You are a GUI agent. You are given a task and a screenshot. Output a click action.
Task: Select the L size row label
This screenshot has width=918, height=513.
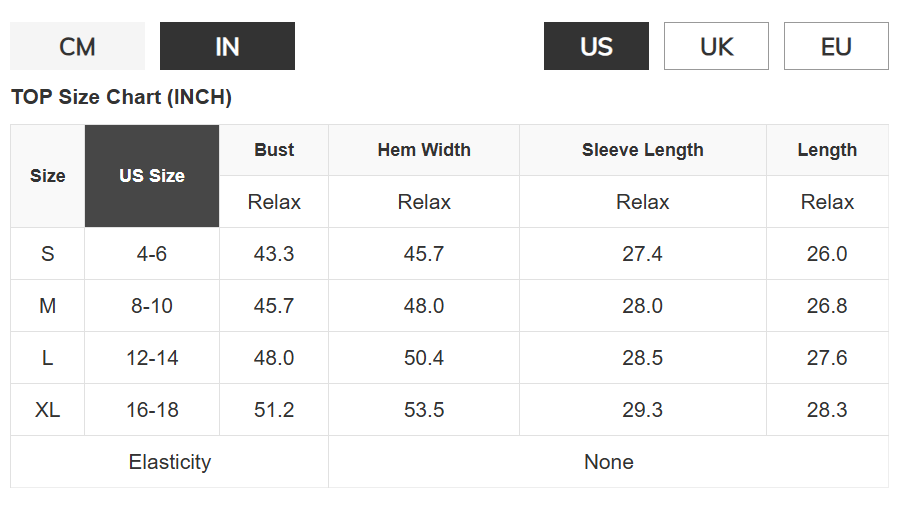point(47,358)
